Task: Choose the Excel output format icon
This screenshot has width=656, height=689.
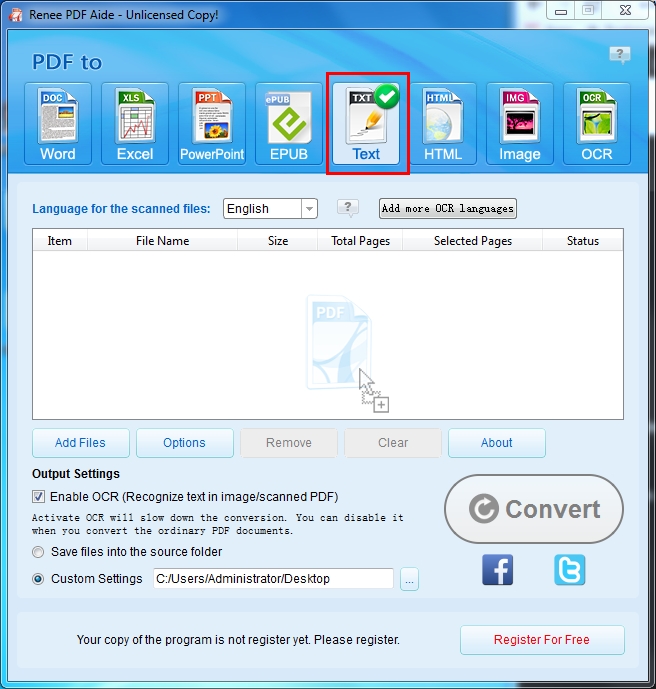Action: [x=135, y=124]
